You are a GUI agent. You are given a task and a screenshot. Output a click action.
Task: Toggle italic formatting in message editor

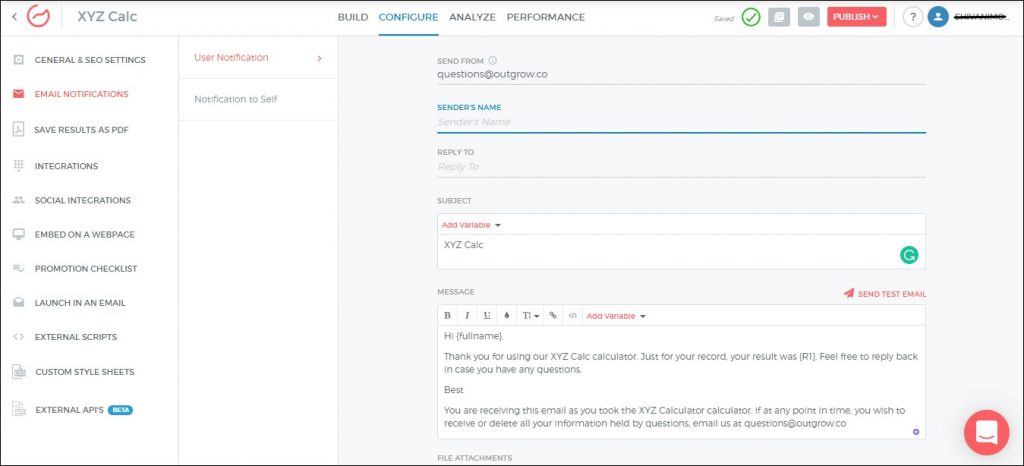[x=466, y=316]
